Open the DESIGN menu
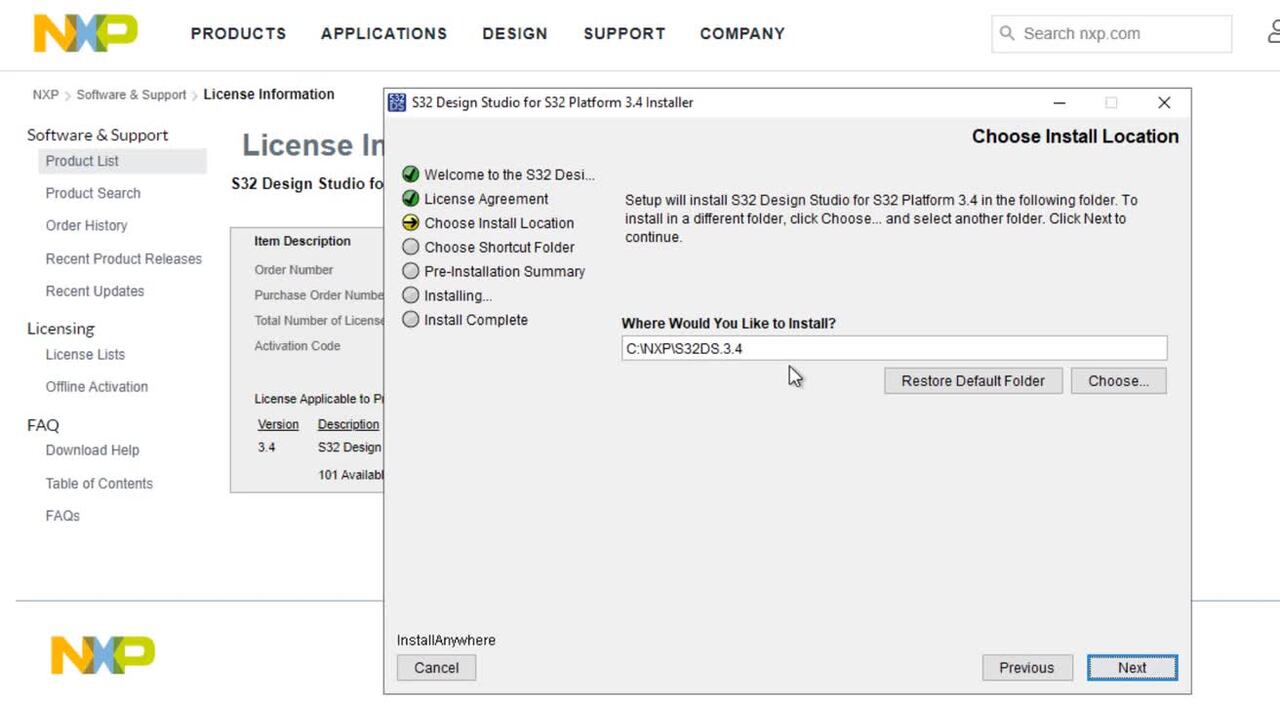The image size is (1280, 702). tap(515, 33)
